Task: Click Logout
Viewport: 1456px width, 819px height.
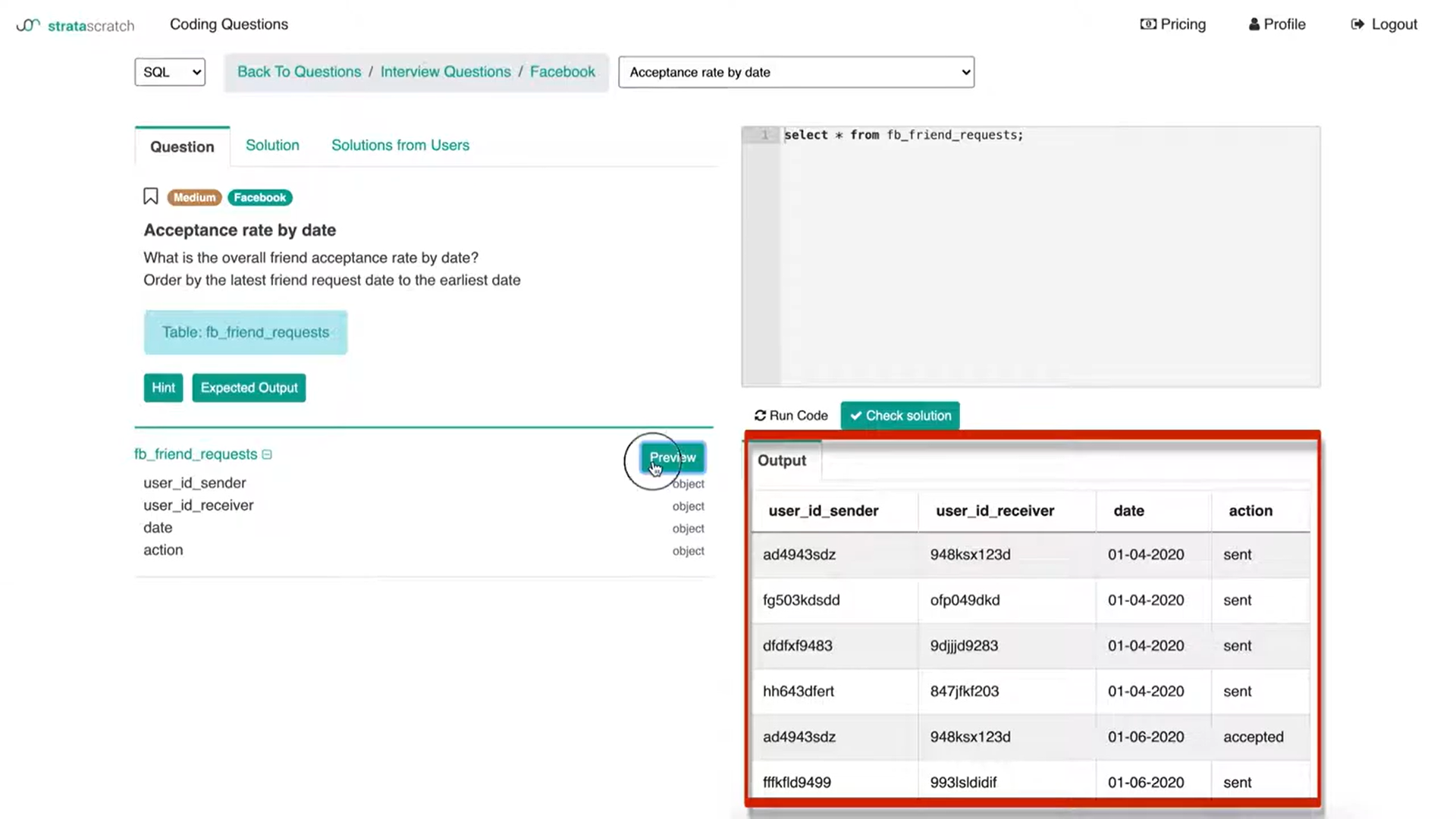Action: pyautogui.click(x=1384, y=24)
